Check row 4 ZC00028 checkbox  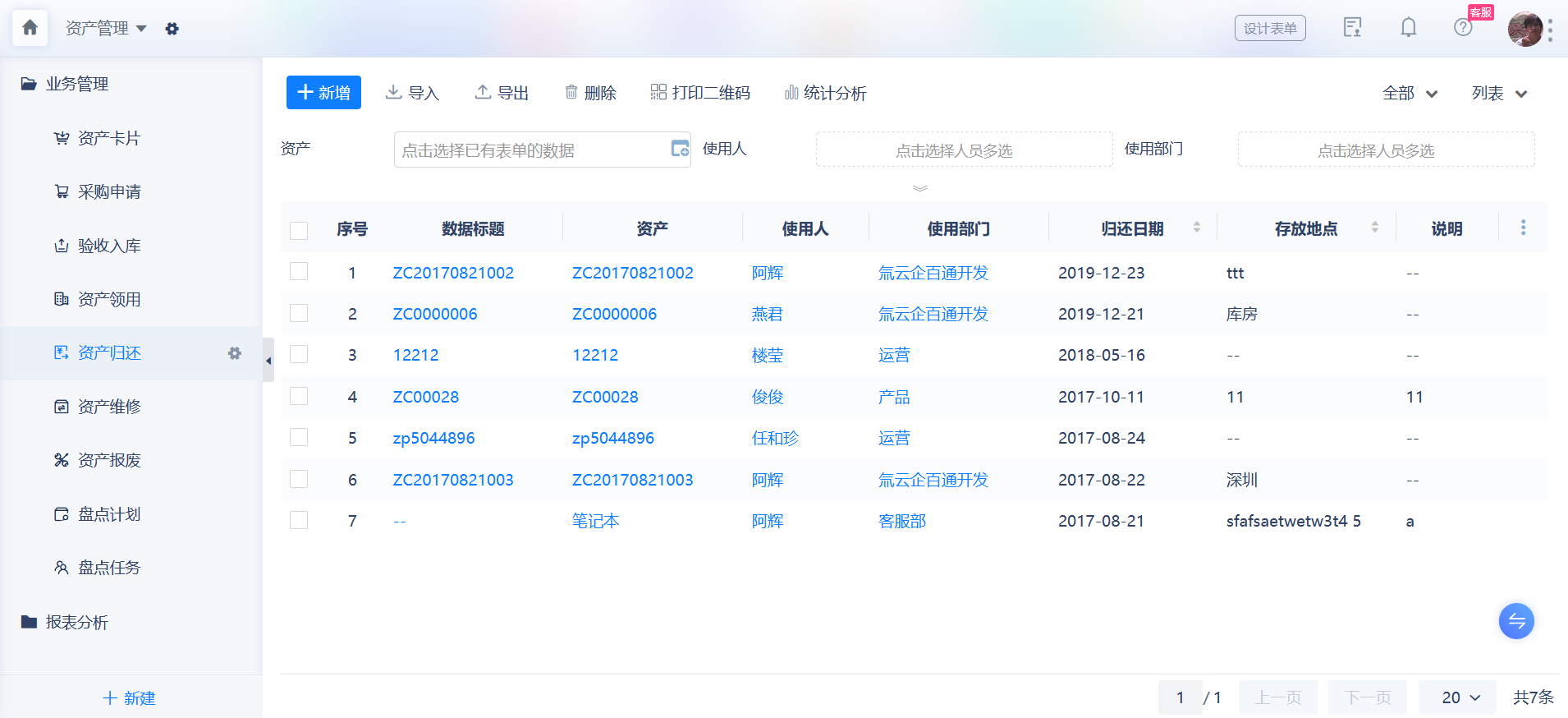click(299, 396)
